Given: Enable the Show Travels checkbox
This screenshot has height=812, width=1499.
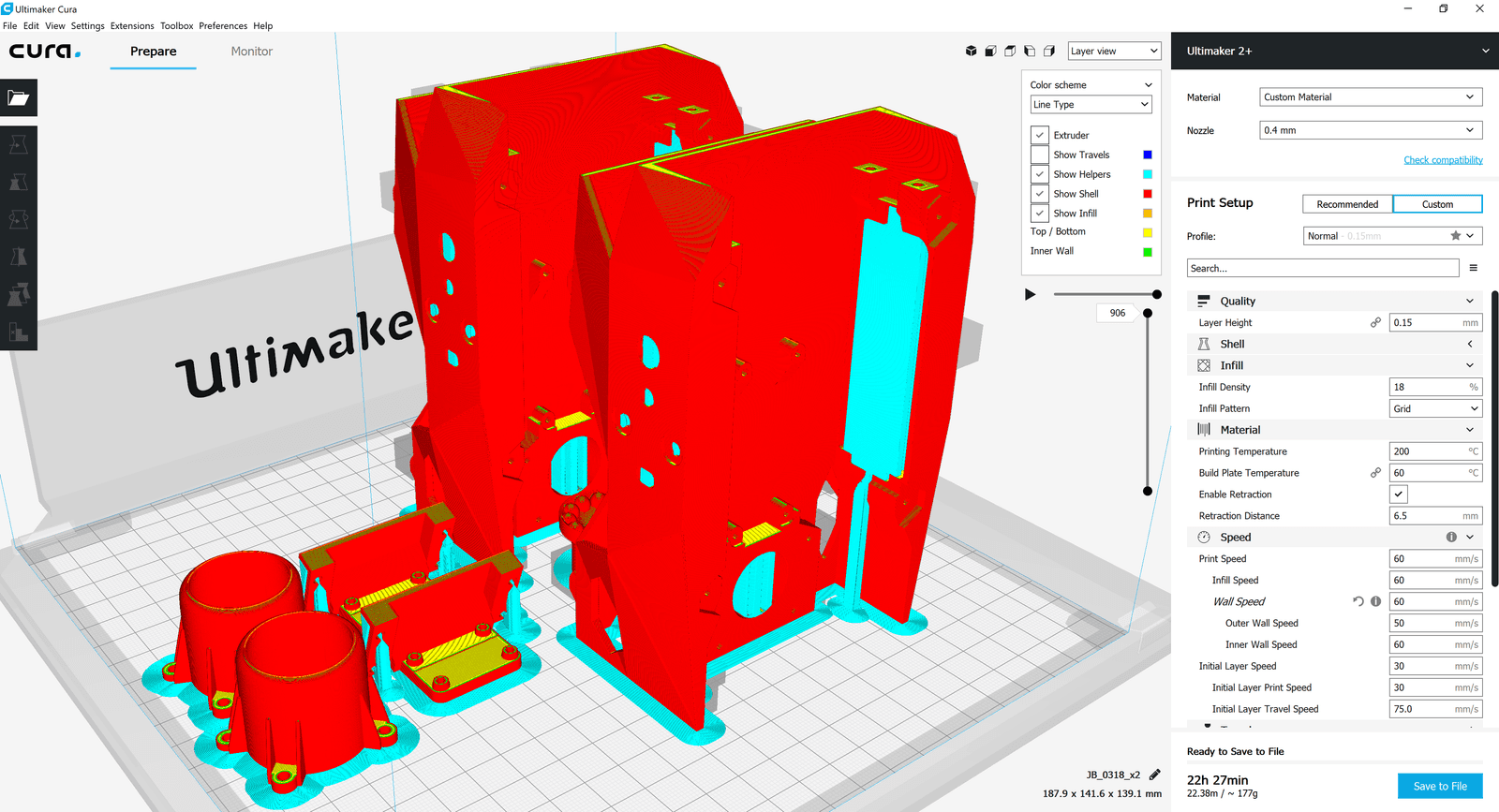Looking at the screenshot, I should pos(1039,155).
